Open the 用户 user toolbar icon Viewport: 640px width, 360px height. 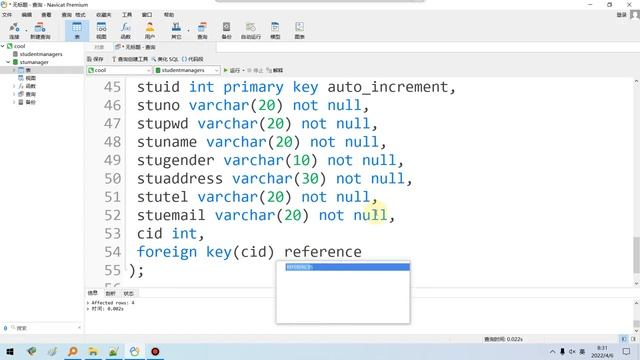click(150, 31)
